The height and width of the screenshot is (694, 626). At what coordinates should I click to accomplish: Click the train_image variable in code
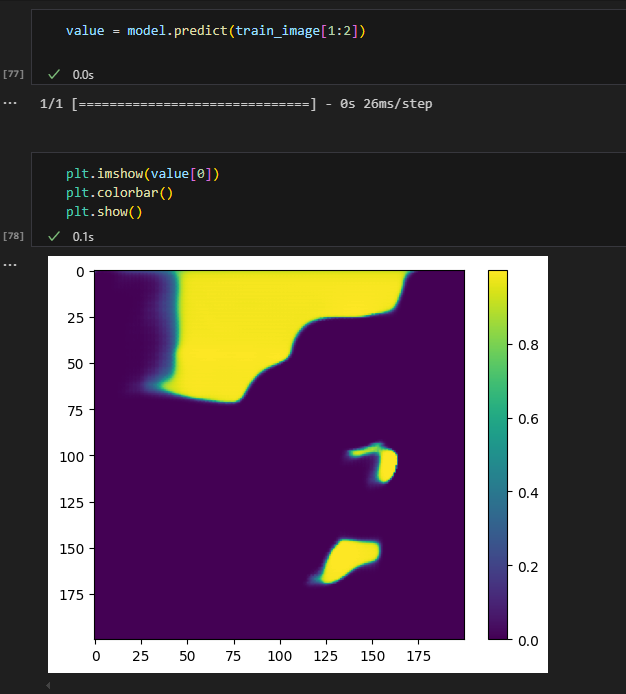pos(277,31)
